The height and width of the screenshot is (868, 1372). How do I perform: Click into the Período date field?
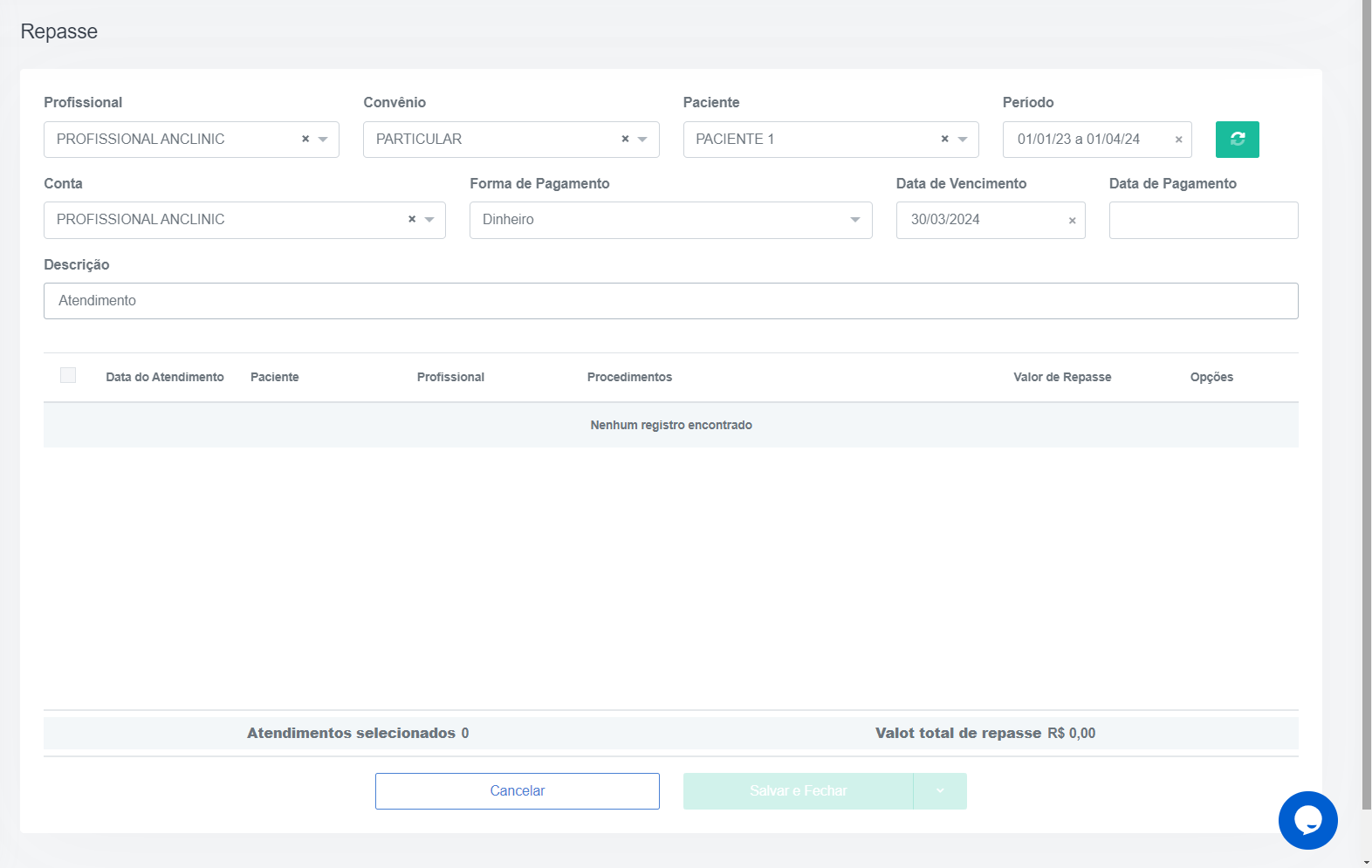1097,140
